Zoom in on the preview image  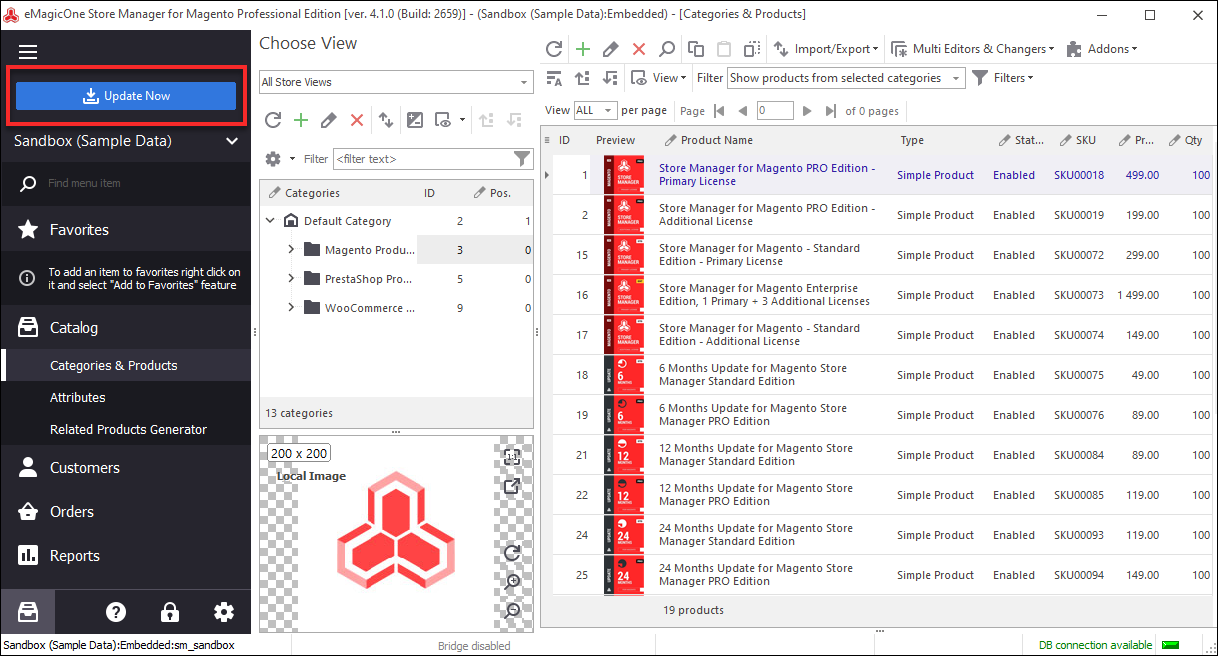512,581
